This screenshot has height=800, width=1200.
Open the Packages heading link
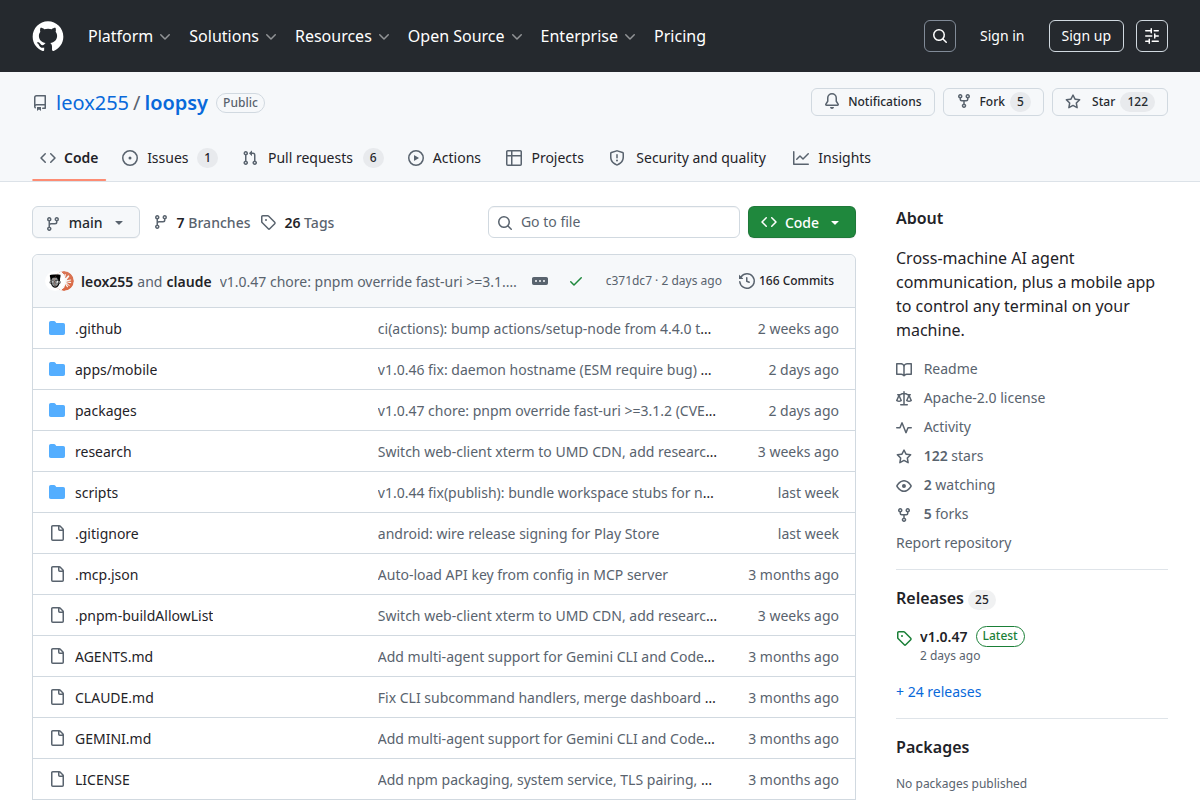(x=932, y=747)
